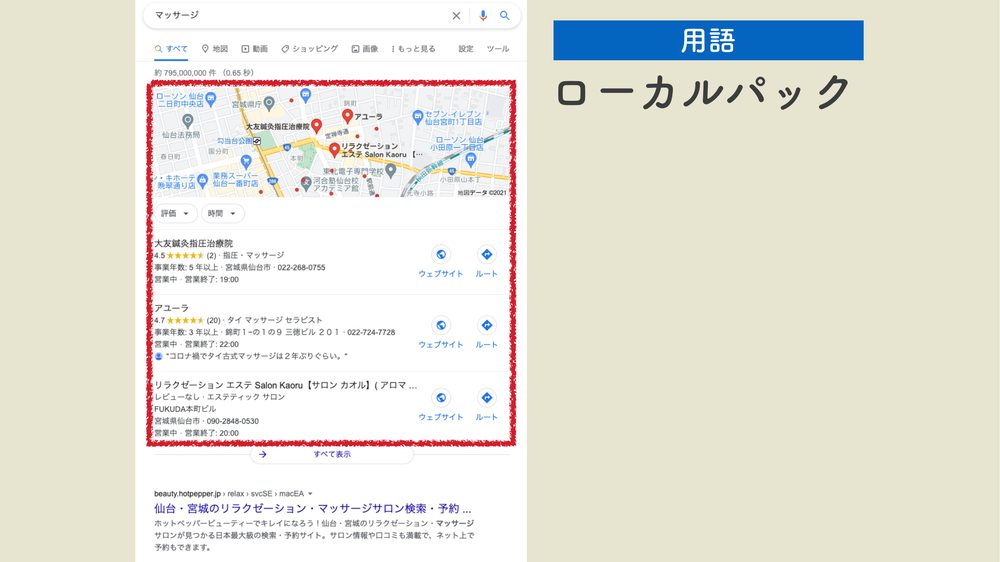Start voice search with microphone icon
Viewport: 1000px width, 562px height.
483,16
